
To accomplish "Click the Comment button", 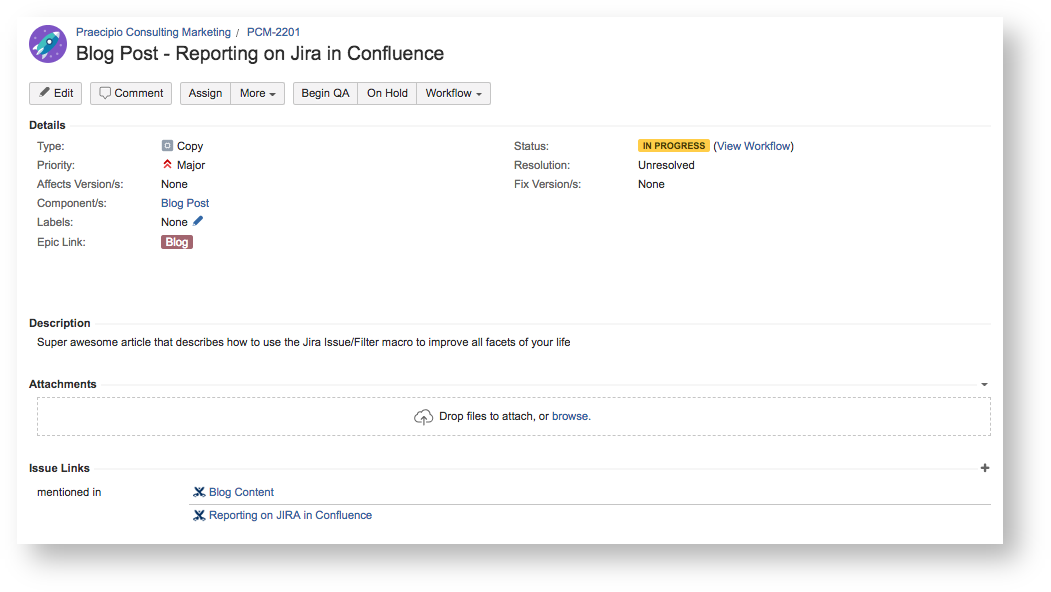I will 131,93.
